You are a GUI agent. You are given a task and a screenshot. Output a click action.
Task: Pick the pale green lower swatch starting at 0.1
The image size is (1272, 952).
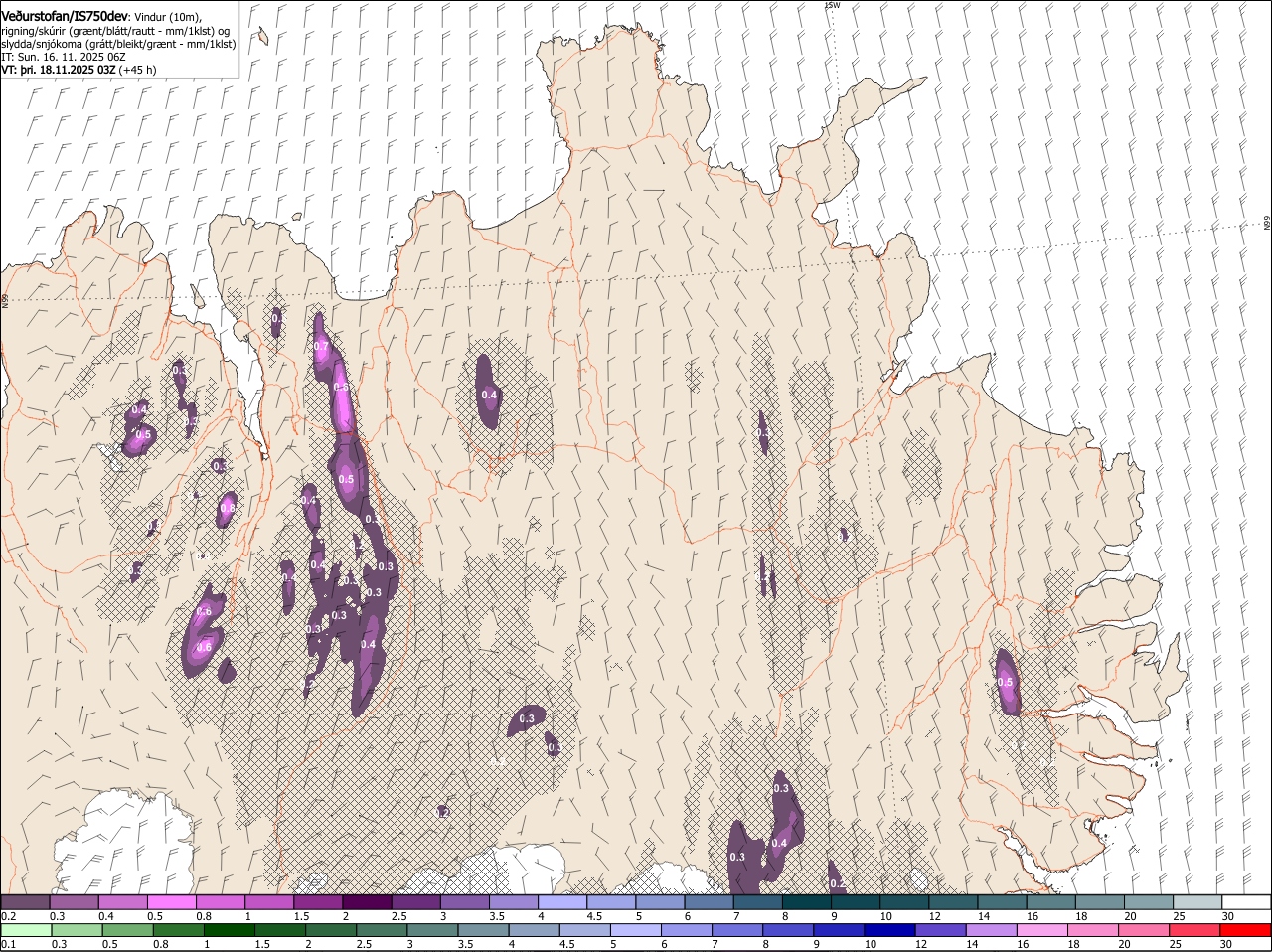click(x=27, y=930)
